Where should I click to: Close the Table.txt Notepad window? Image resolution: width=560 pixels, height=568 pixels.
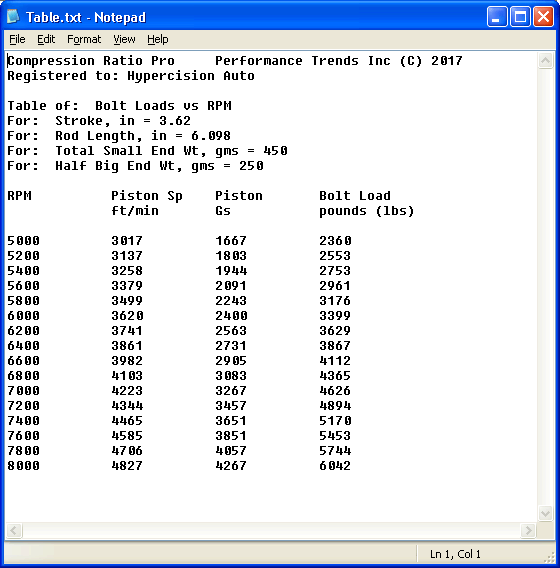coord(543,17)
